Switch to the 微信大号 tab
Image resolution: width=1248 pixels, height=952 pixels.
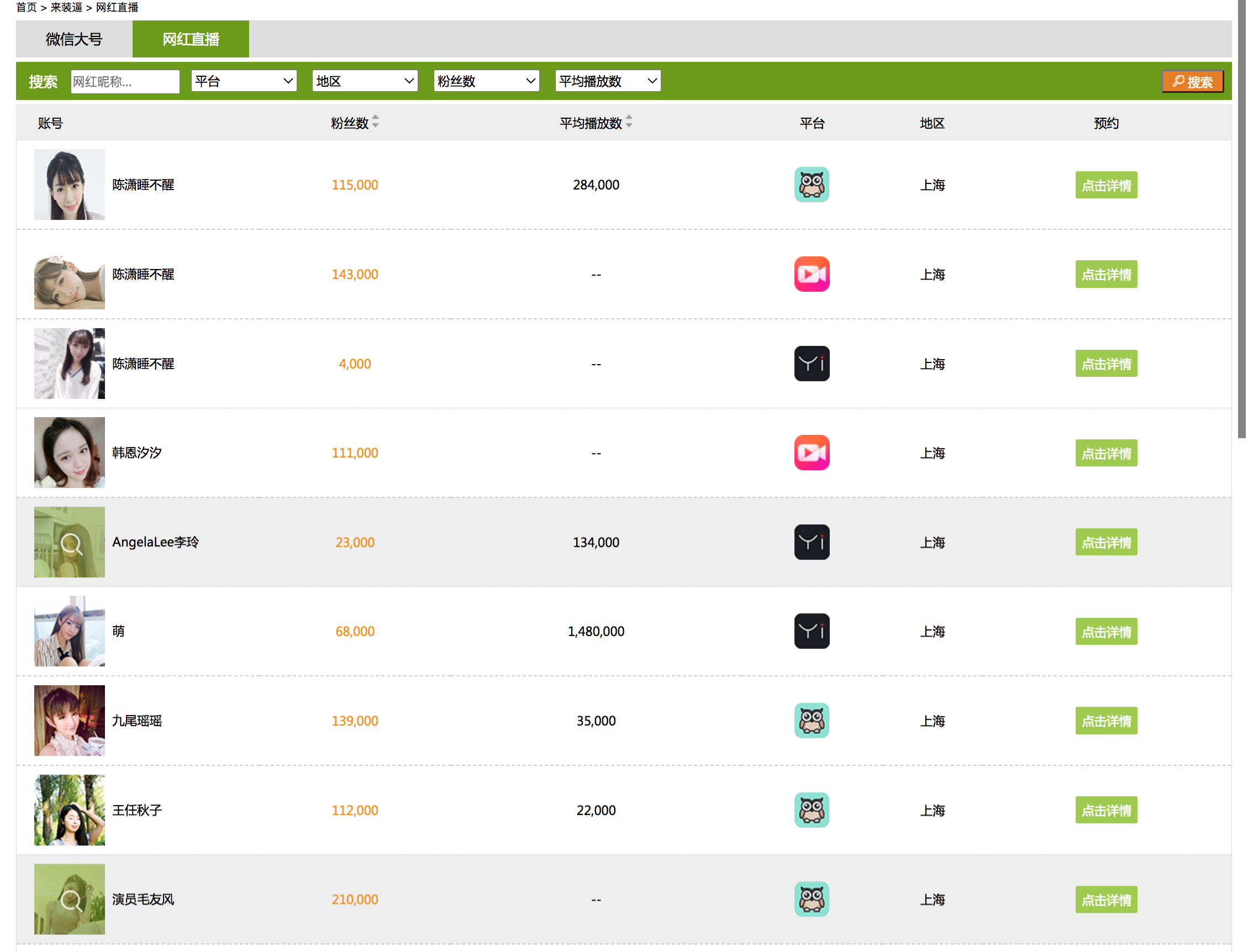click(x=74, y=39)
